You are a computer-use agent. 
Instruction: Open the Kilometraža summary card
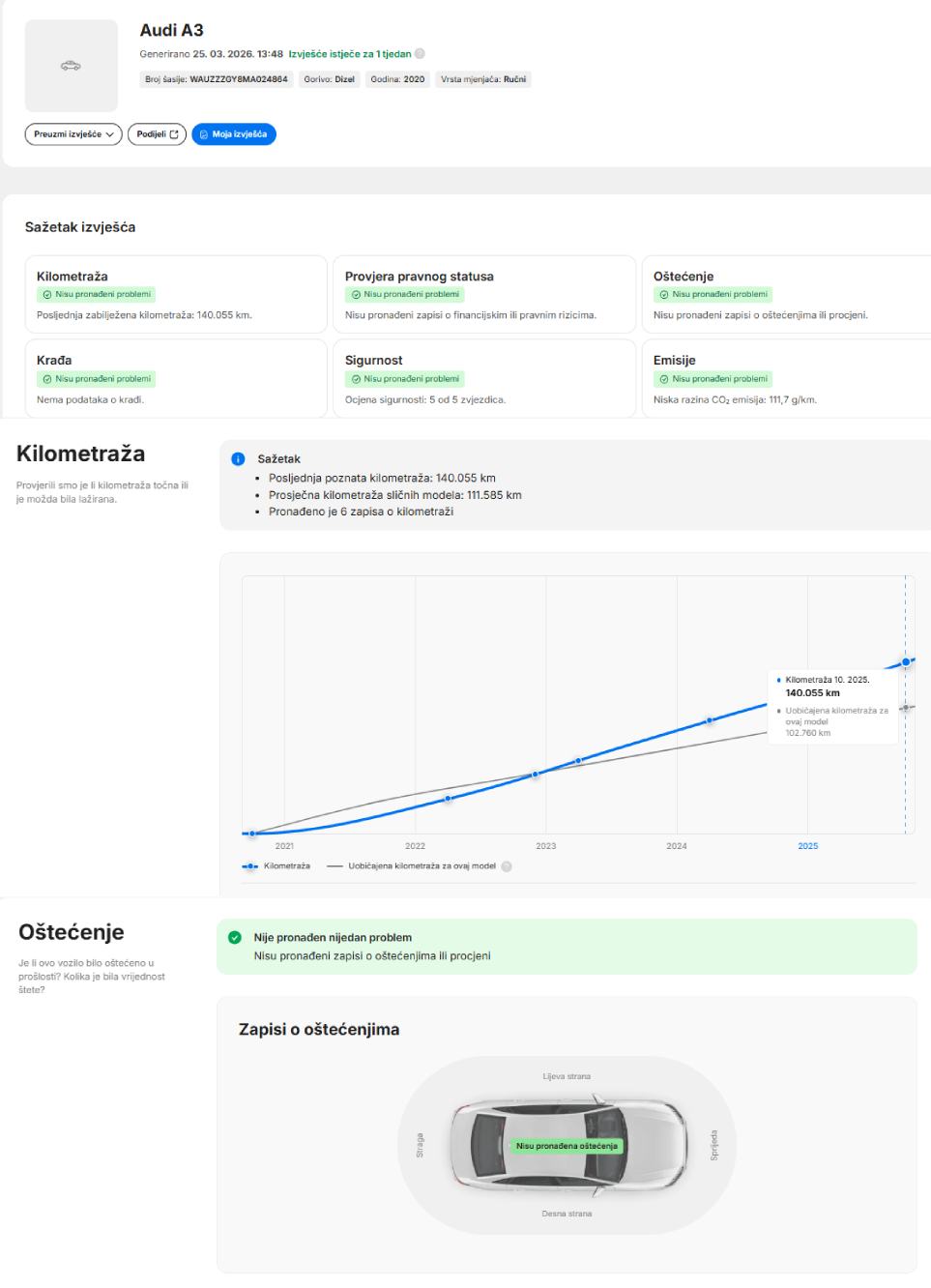pos(175,295)
